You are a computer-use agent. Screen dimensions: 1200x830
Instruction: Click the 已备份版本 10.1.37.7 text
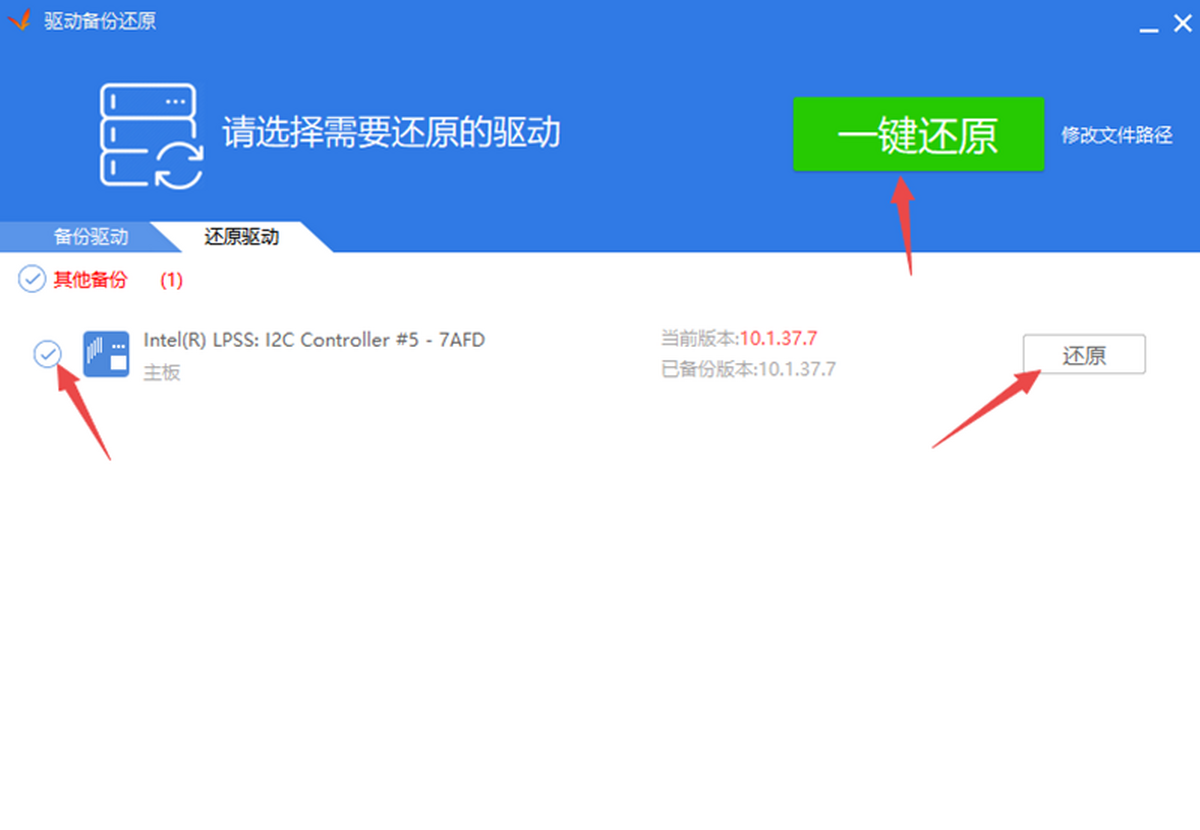(748, 369)
